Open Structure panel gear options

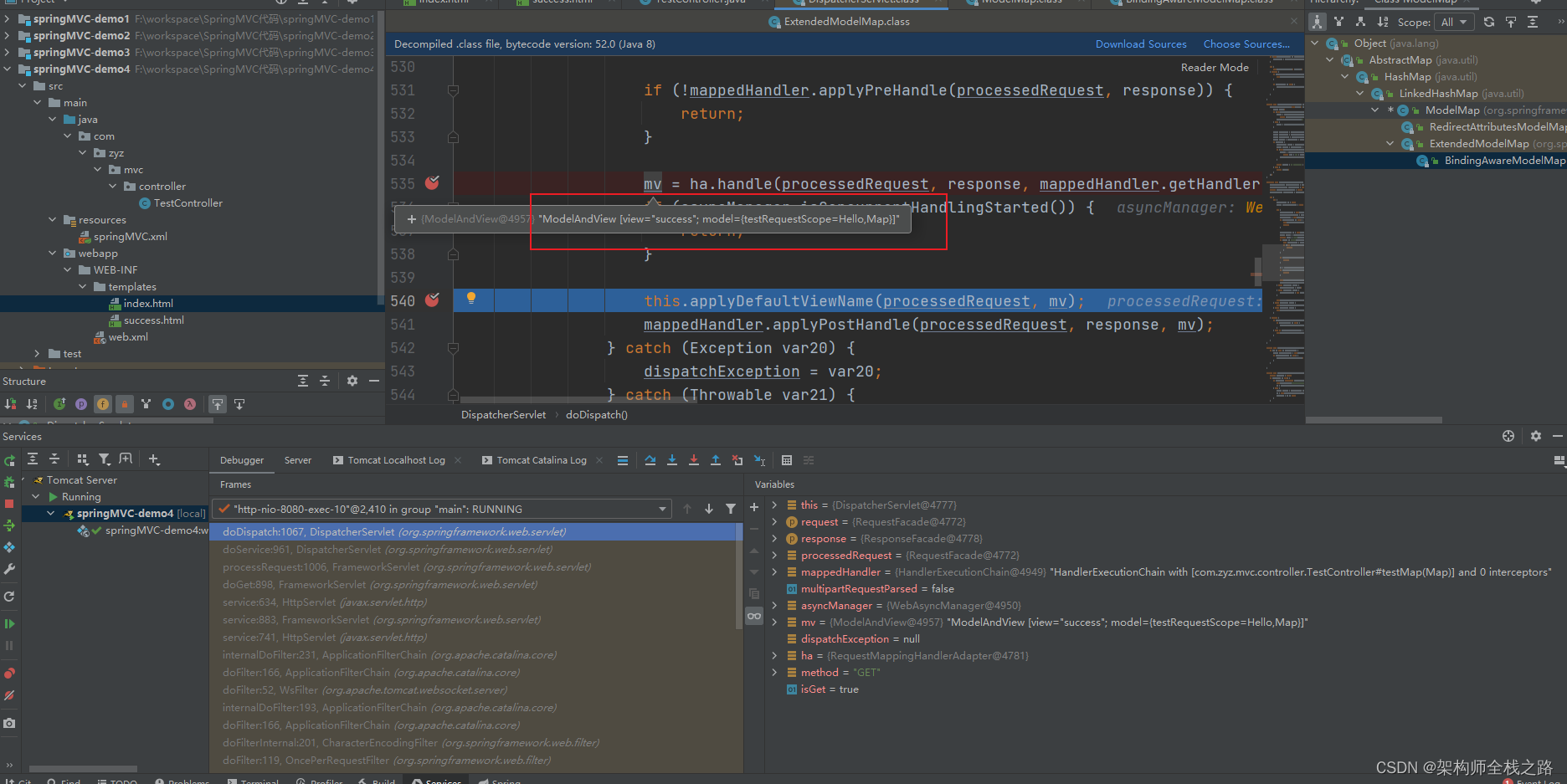[x=352, y=381]
